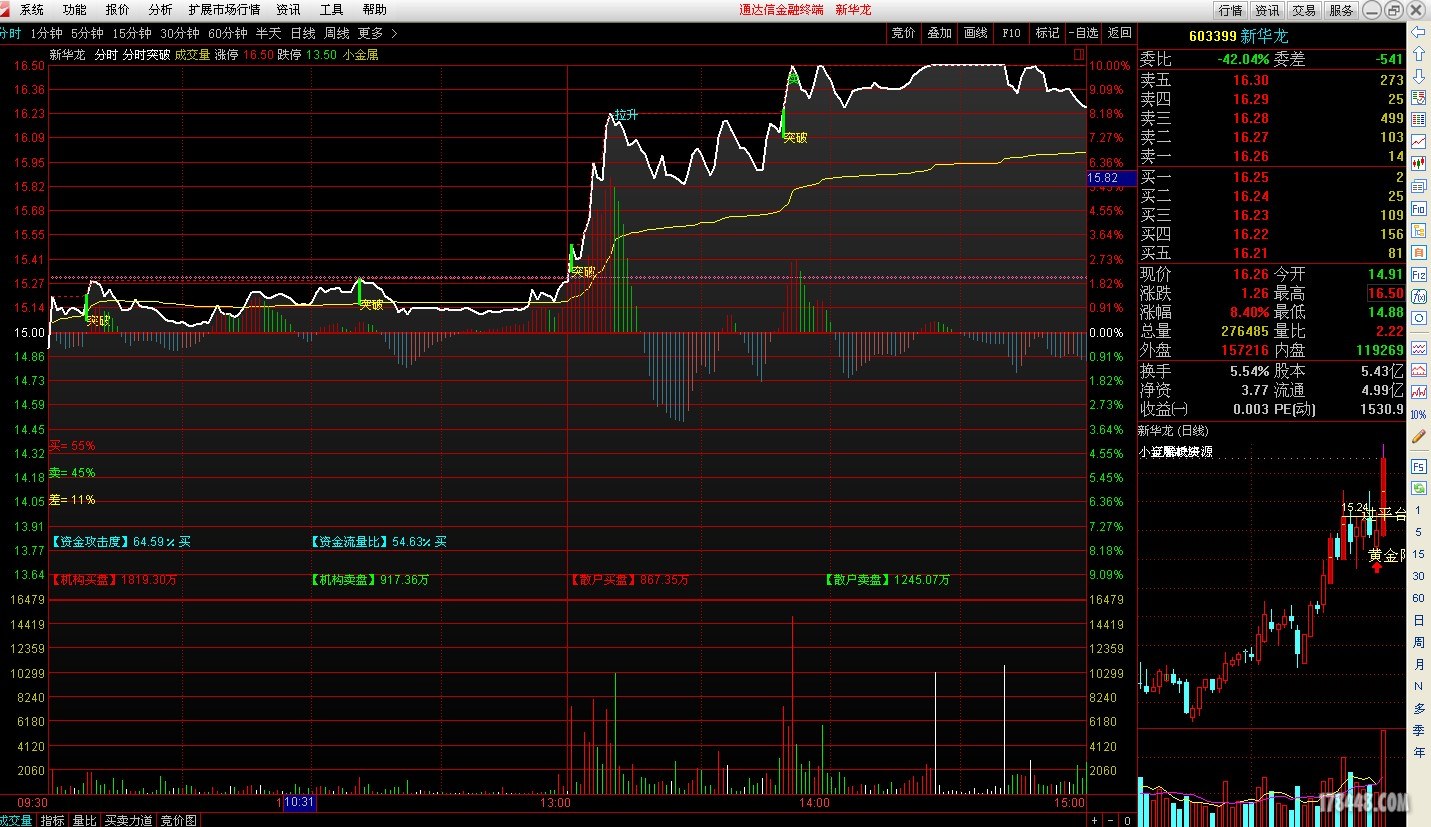This screenshot has width=1431, height=827.
Task: Open the 报价 menu
Action: coord(118,10)
